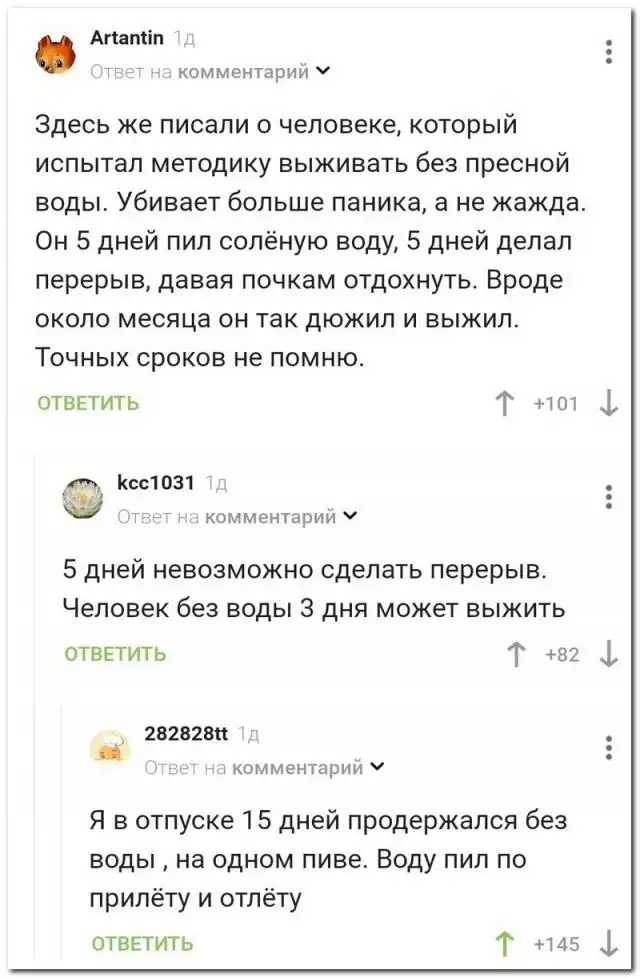Open kcc1031's flower avatar
This screenshot has width=640, height=978.
coord(83,498)
